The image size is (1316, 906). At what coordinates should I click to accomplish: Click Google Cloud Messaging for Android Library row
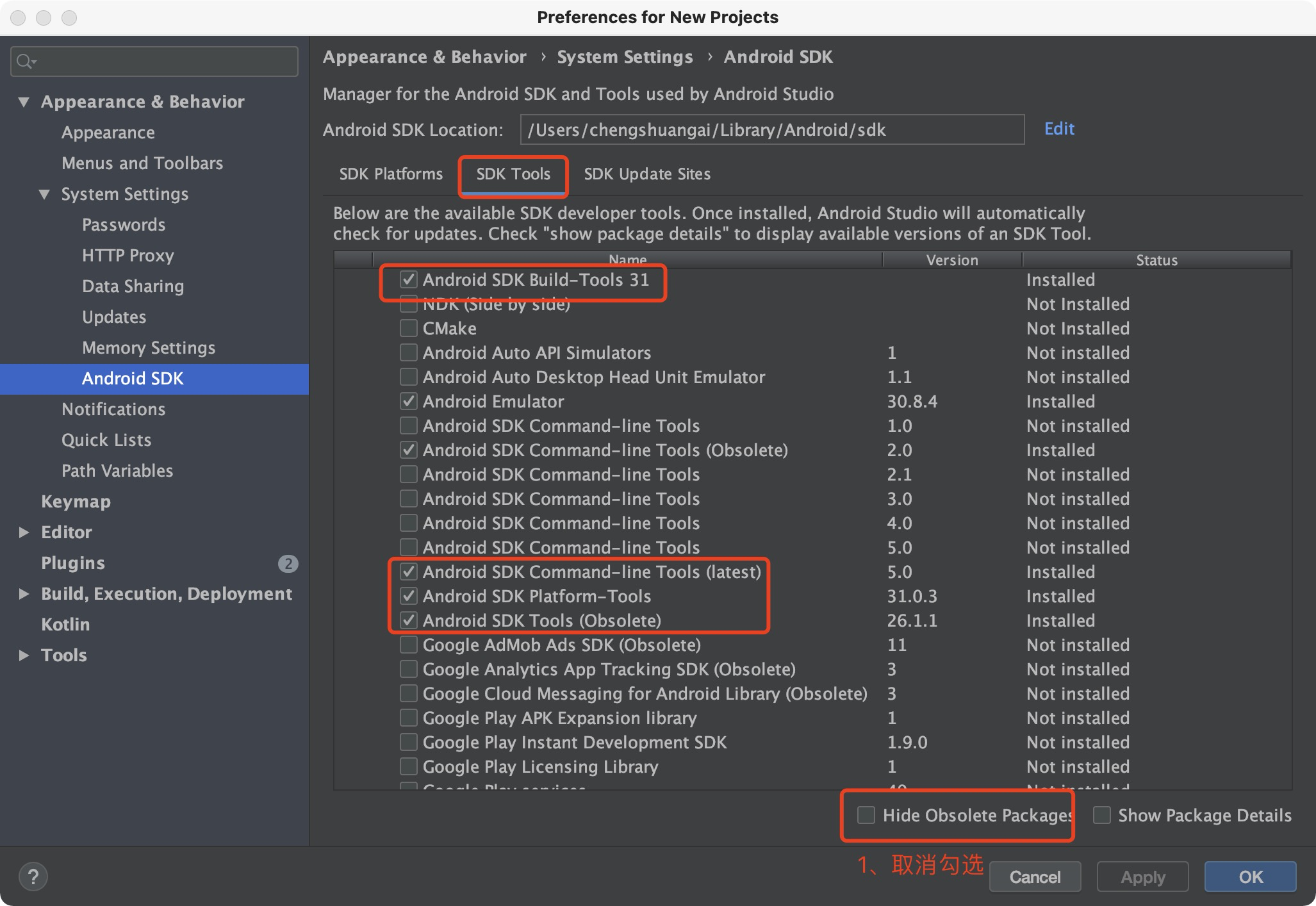tap(812, 693)
